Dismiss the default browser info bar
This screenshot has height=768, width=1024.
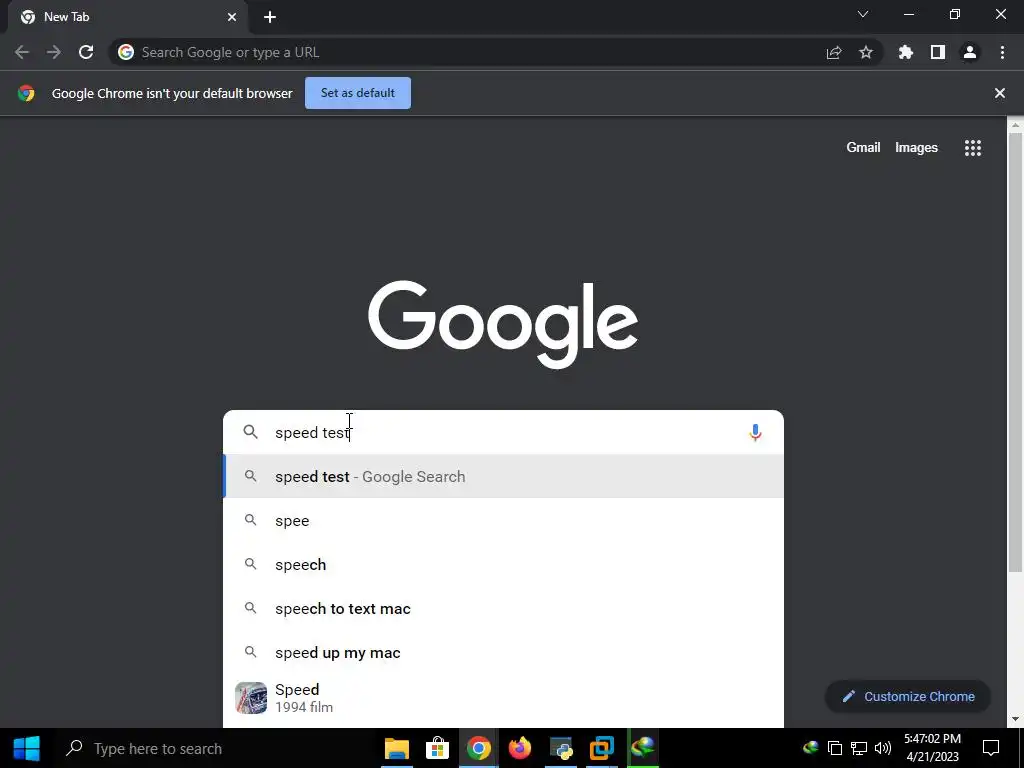click(999, 93)
